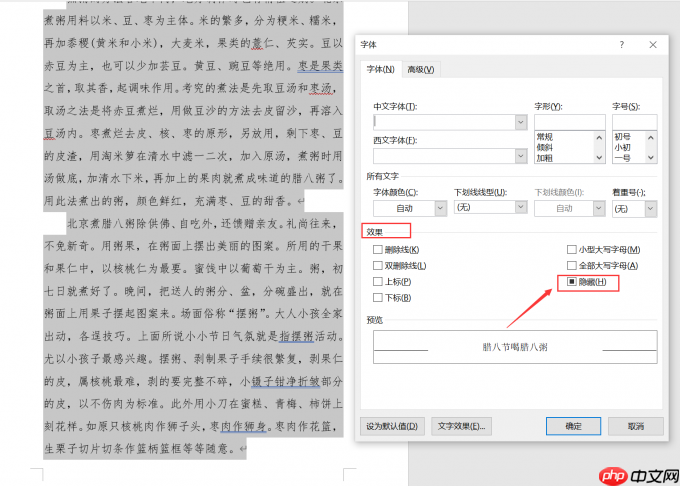Screen dimensions: 680x486
Task: Open the 字体(N) tab
Action: pos(380,69)
